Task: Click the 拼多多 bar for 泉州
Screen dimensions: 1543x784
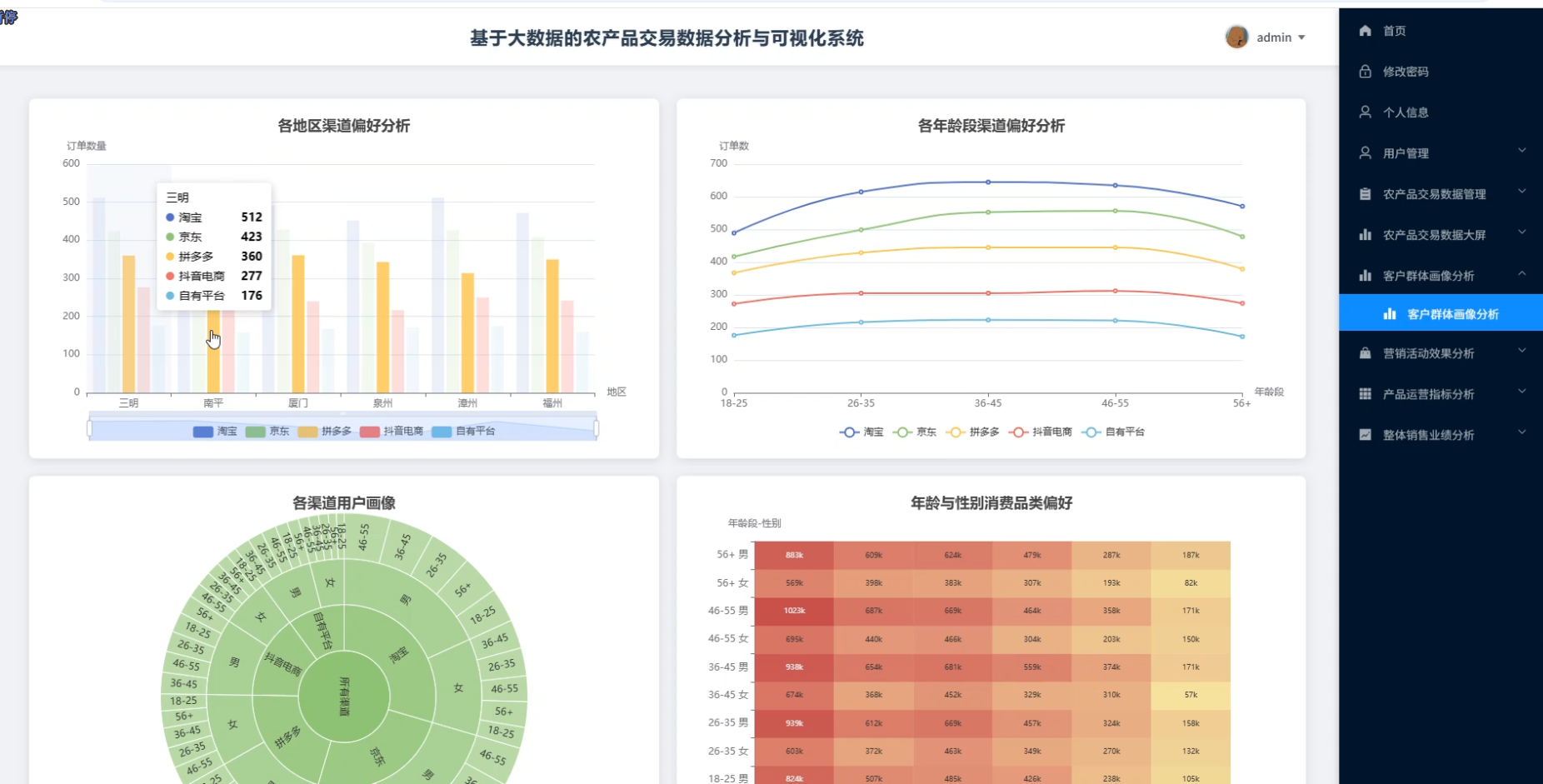Action: pos(383,327)
